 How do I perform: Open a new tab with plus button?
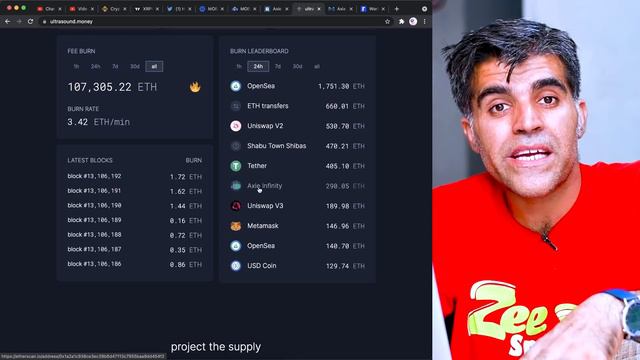(396, 9)
